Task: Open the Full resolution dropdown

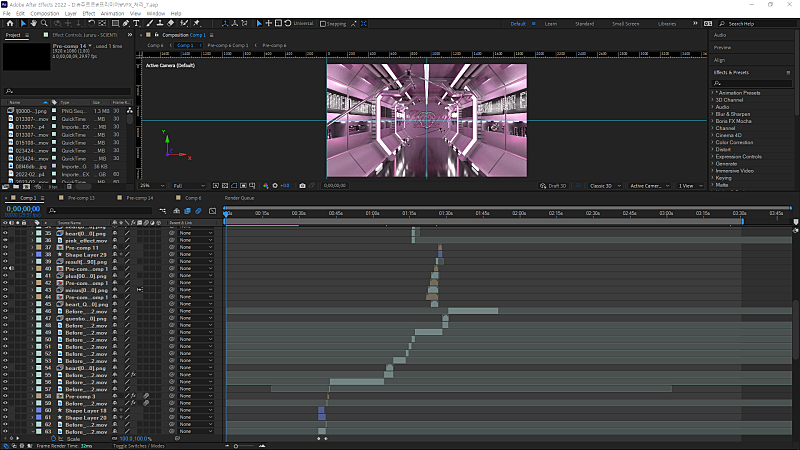Action: 189,186
